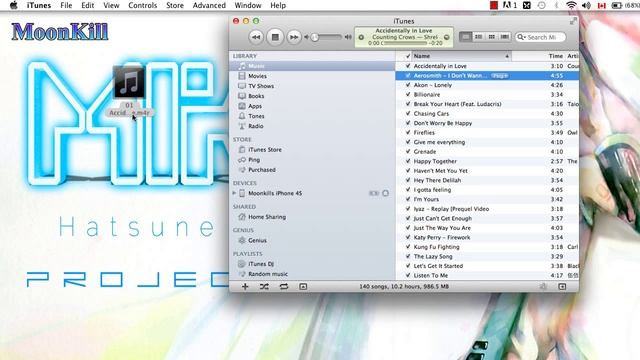Open the View menu
Screen dimensions: 640x360
coord(111,5)
